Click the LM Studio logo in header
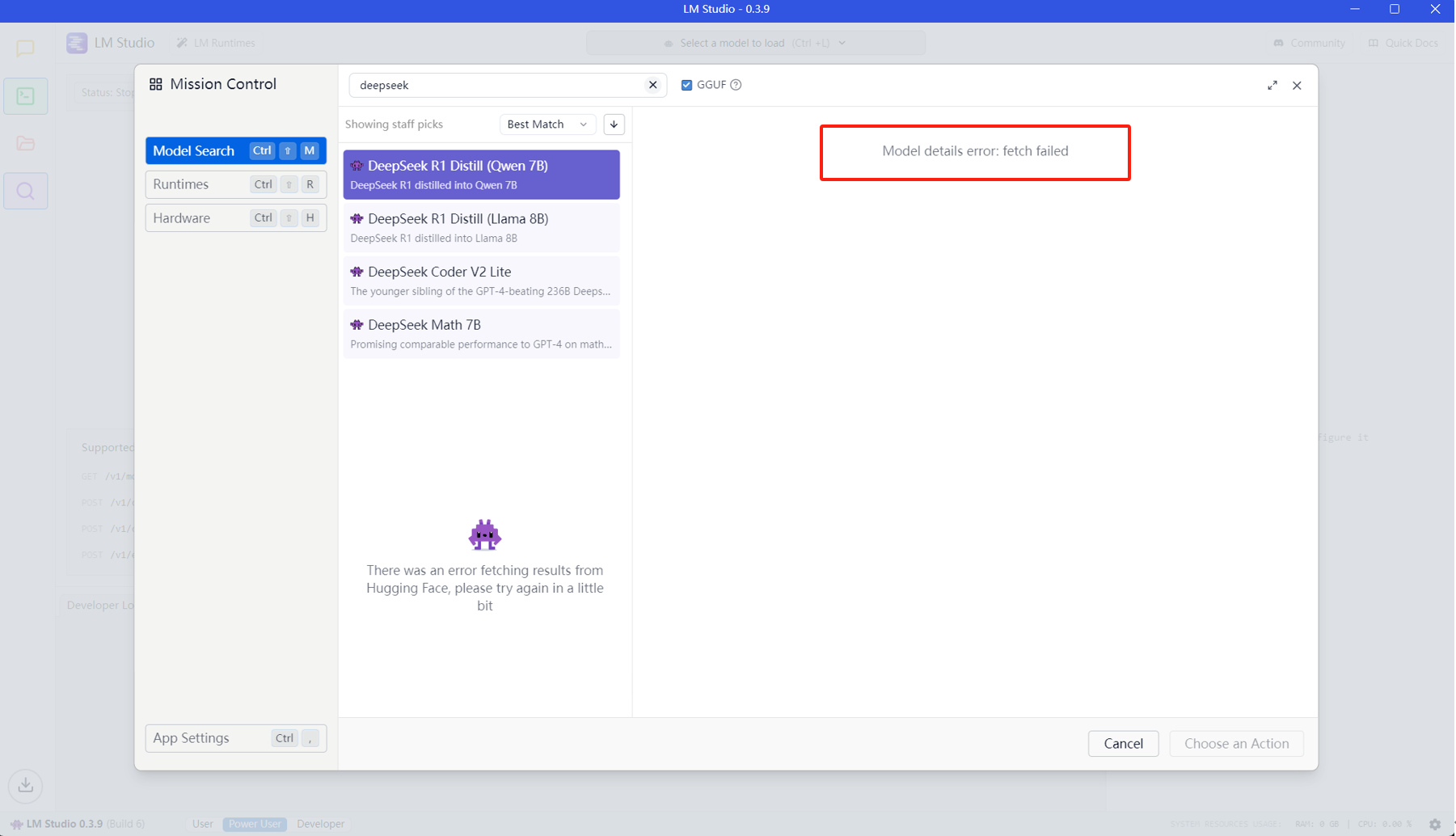 coord(77,43)
